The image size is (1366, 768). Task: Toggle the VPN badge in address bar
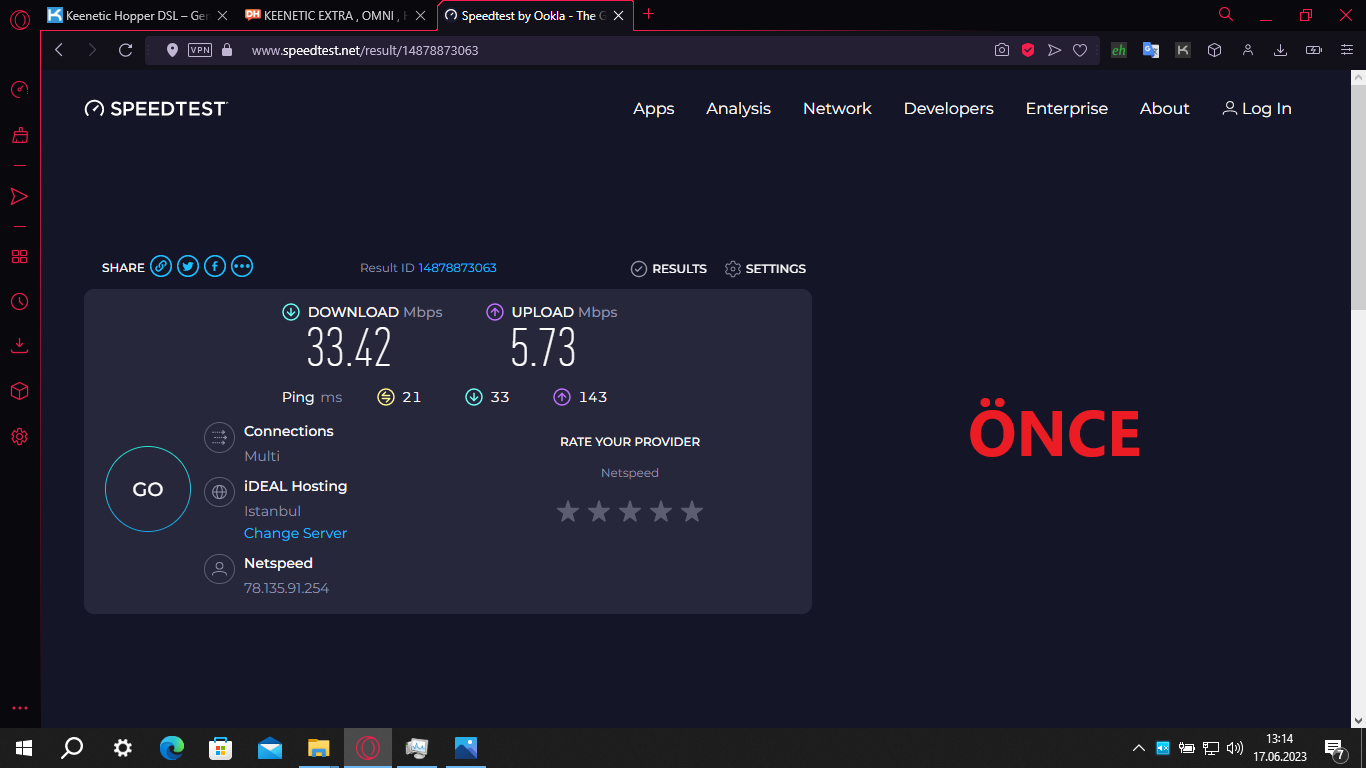coord(200,50)
